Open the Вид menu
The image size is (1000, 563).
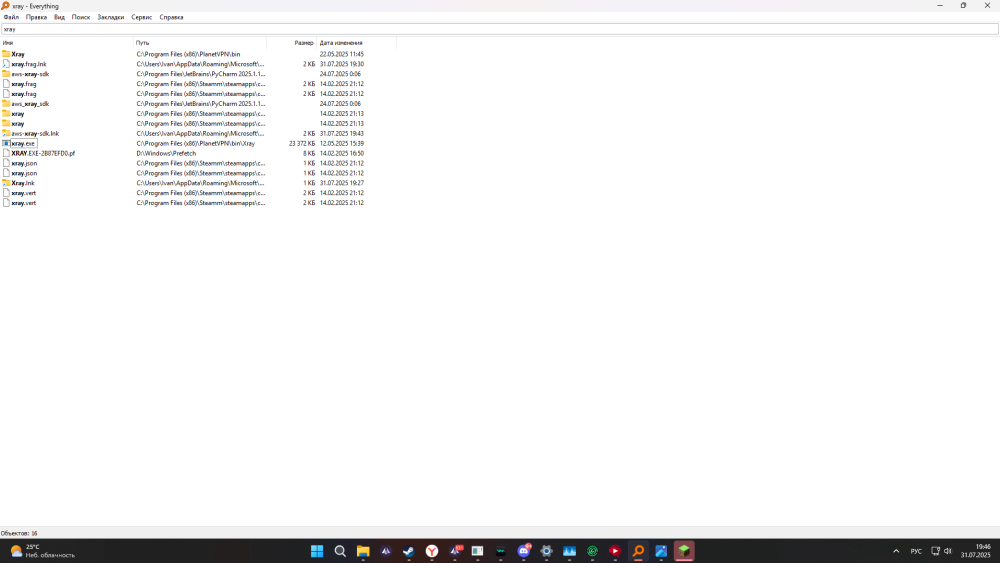coord(59,17)
